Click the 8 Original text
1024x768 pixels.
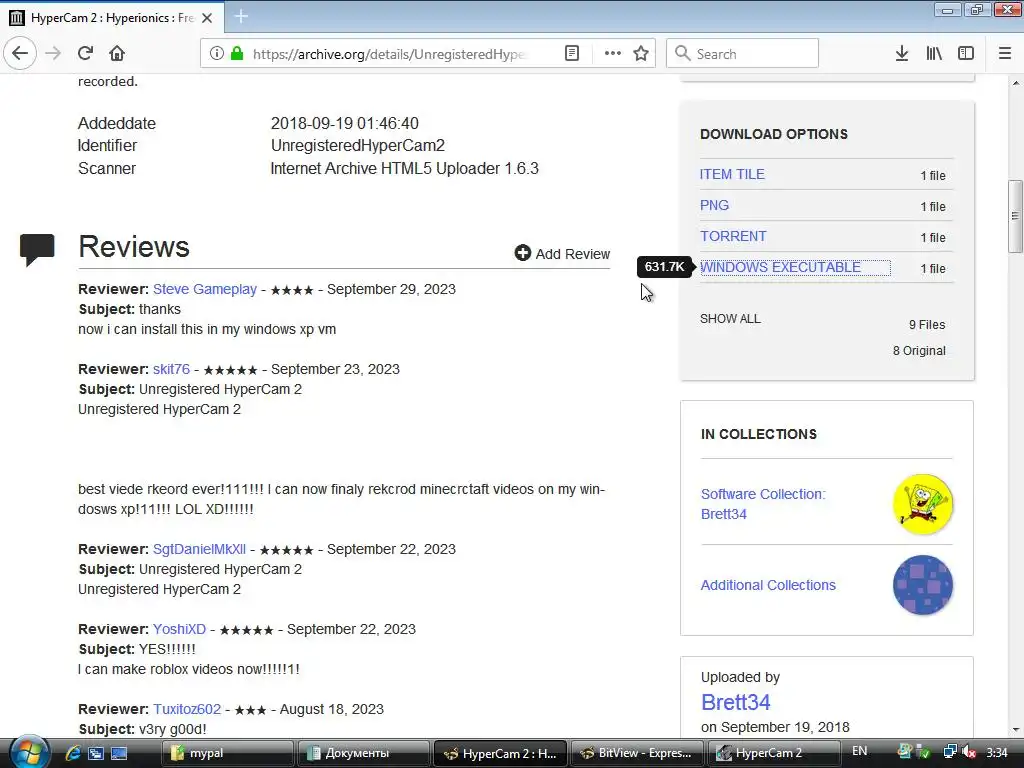coord(919,351)
